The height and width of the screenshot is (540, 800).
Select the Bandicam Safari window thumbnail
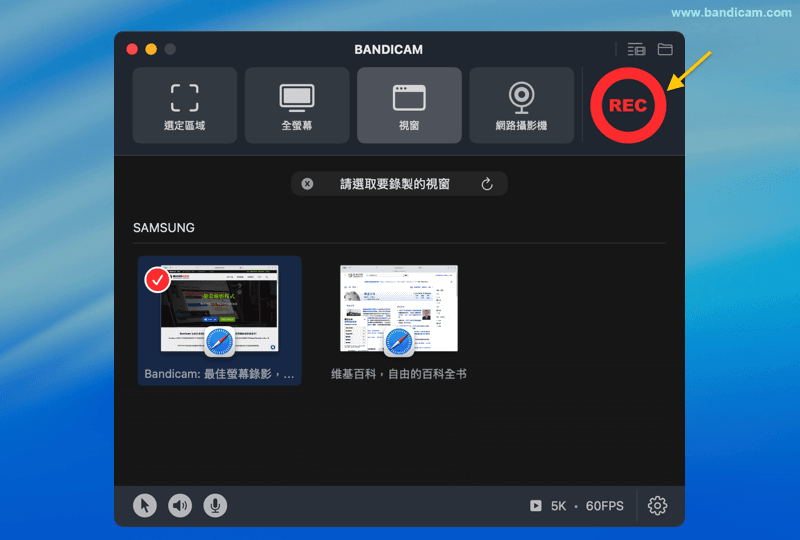click(220, 310)
